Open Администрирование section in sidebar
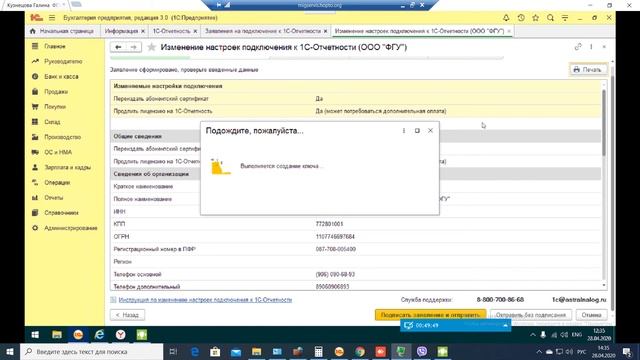640x360 pixels. (71, 228)
